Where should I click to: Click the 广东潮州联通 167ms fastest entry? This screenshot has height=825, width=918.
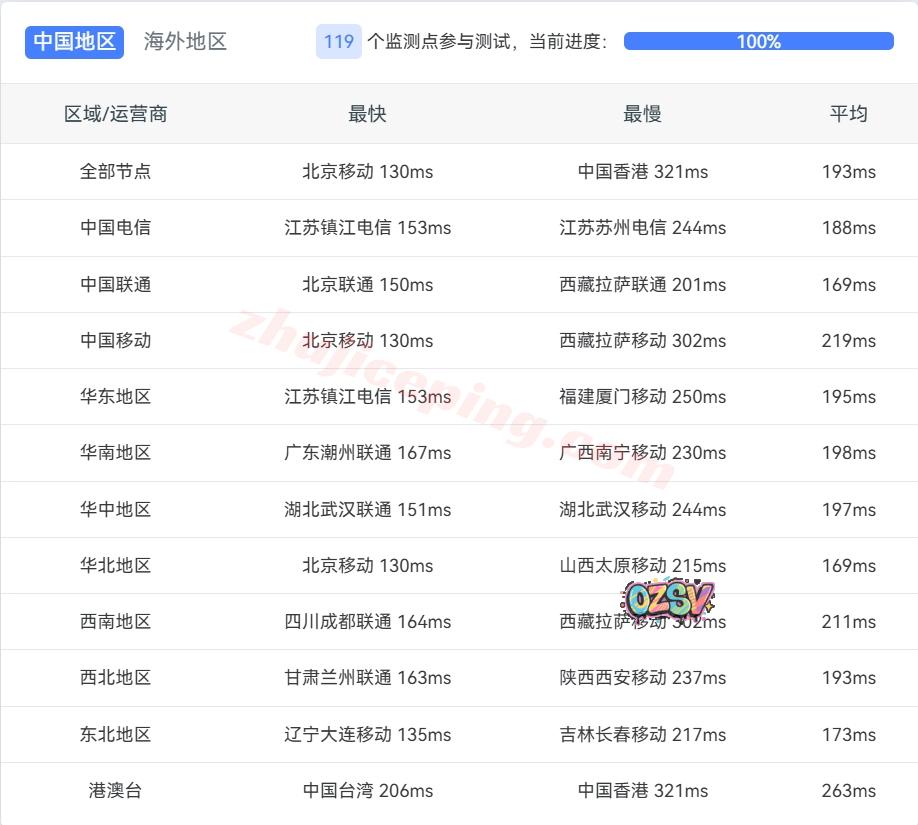tap(367, 453)
